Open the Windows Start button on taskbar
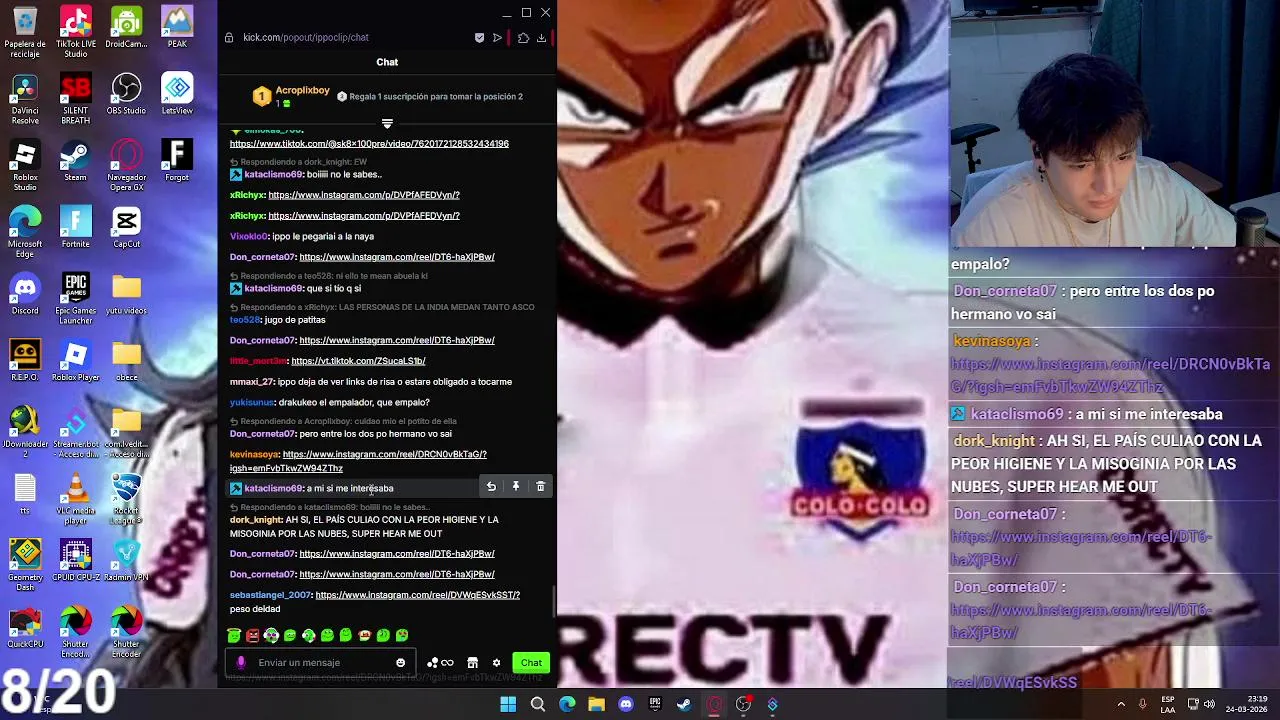This screenshot has width=1280, height=720. (508, 704)
